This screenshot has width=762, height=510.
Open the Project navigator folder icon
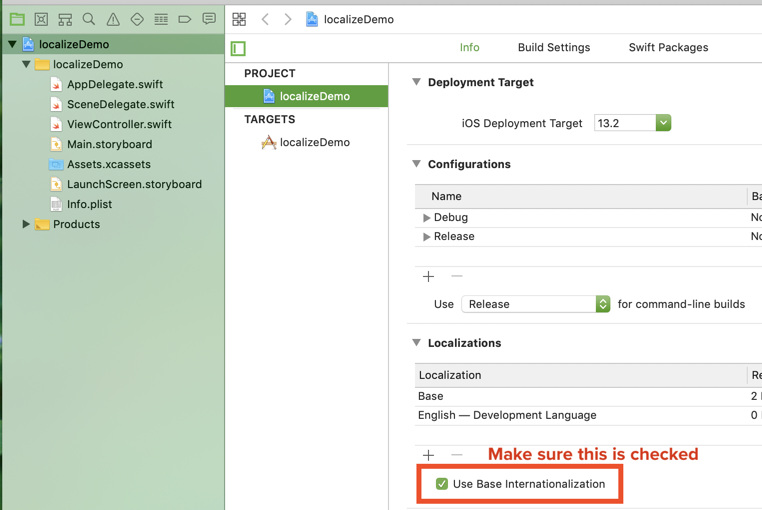tap(17, 19)
